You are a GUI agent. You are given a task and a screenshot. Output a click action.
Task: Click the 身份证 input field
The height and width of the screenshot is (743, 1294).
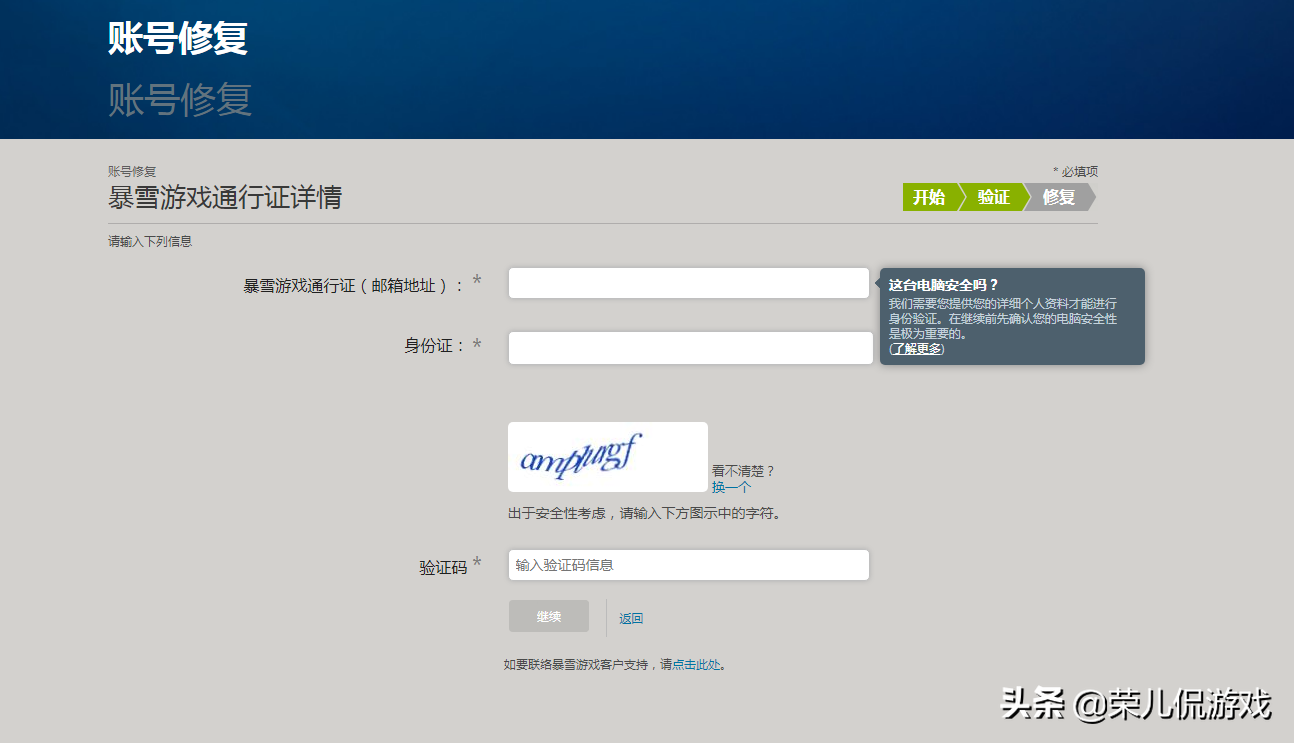691,348
